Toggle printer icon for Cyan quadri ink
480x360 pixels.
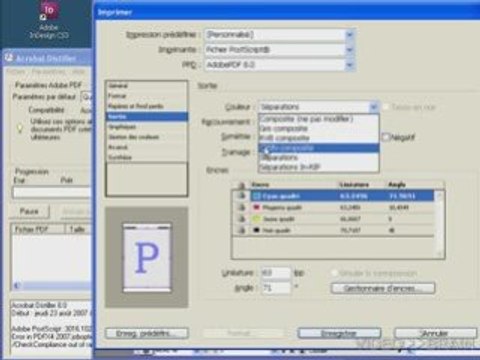(241, 196)
